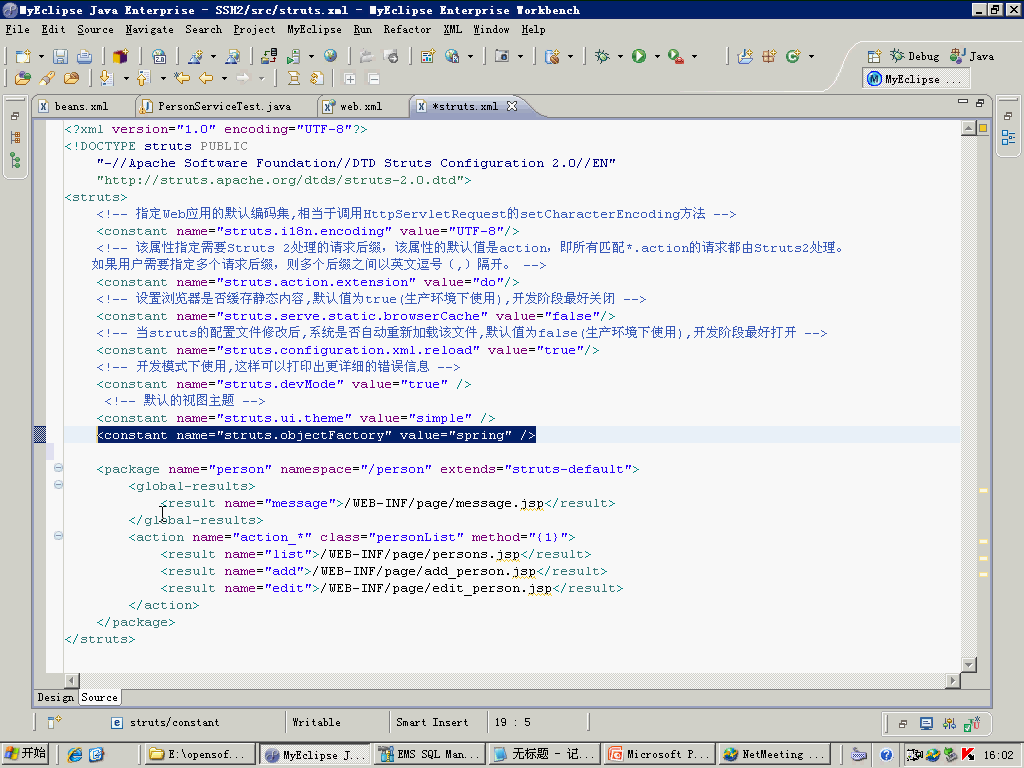Open the Source menu
1024x768 pixels.
[x=95, y=29]
